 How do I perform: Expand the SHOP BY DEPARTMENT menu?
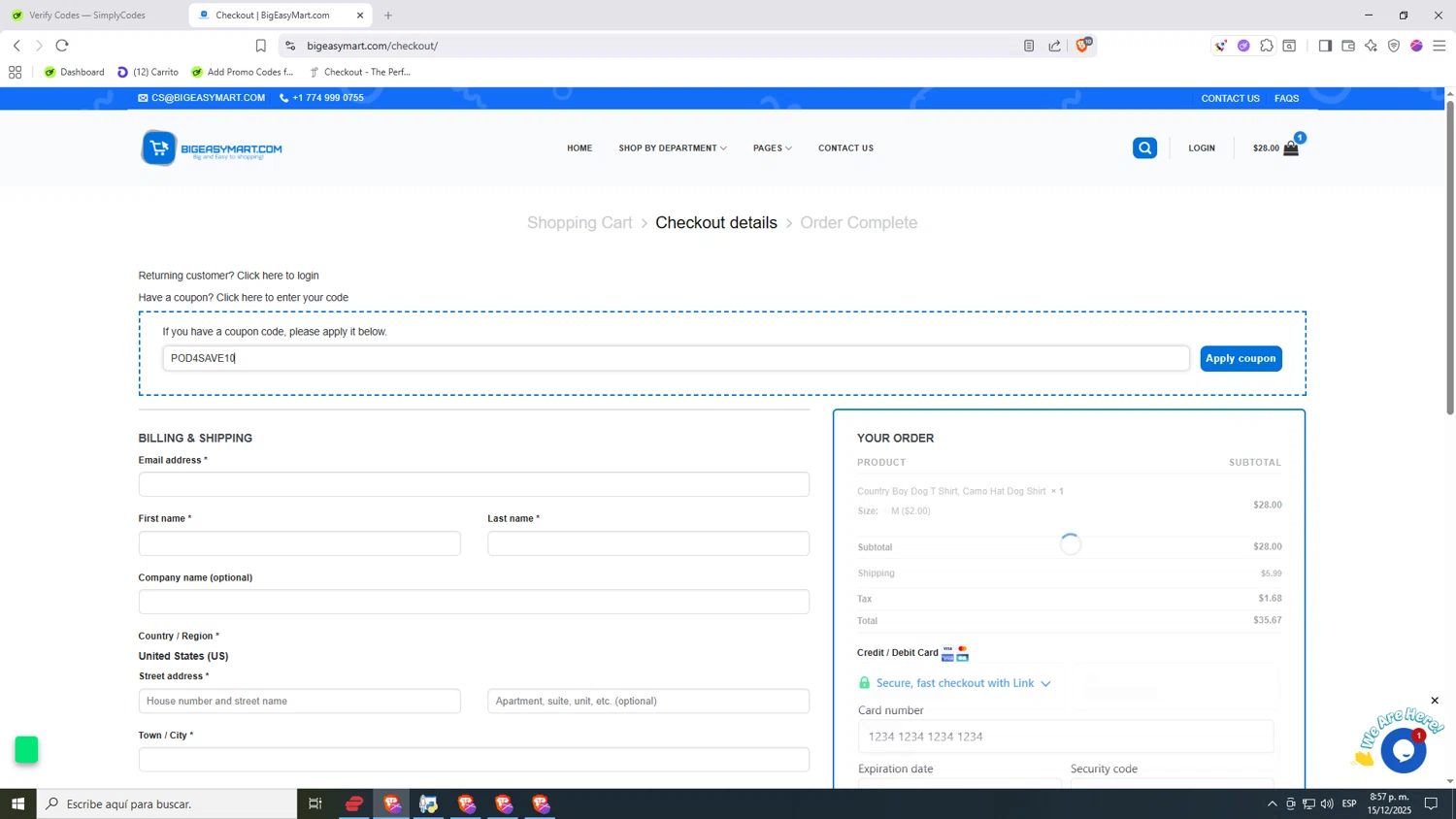(x=673, y=148)
